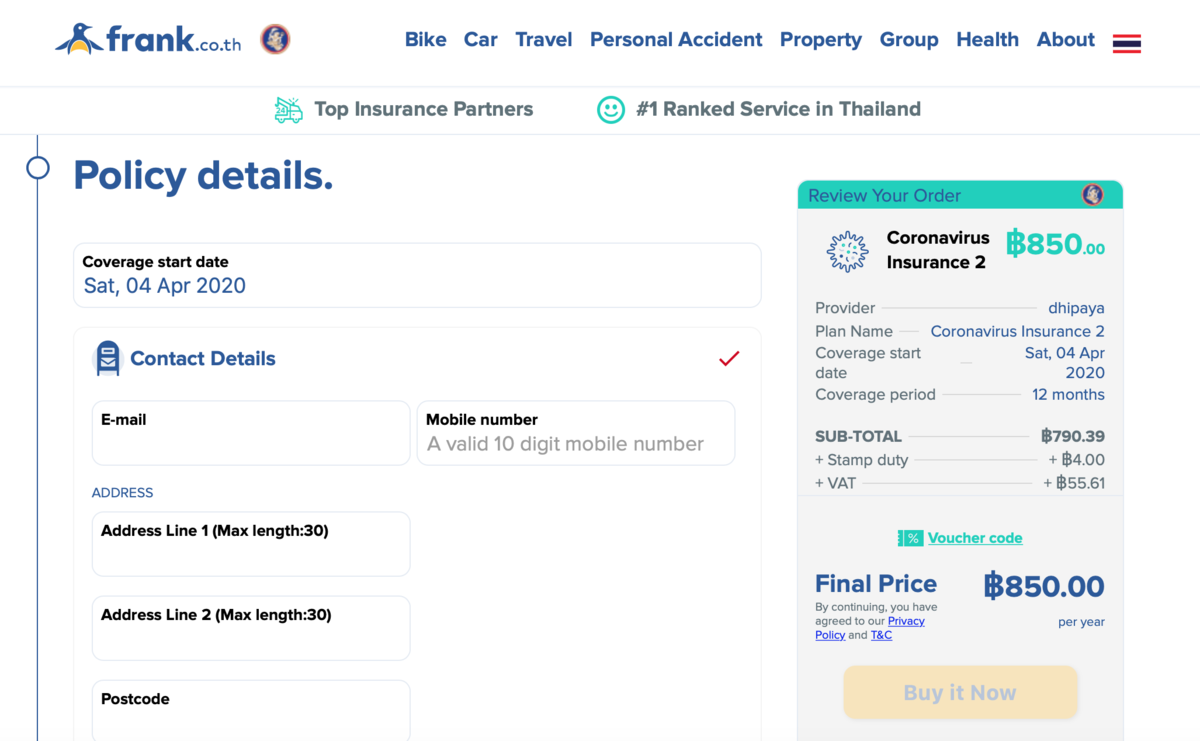The width and height of the screenshot is (1200, 741).
Task: Open the Personal Accident menu item
Action: click(x=676, y=40)
